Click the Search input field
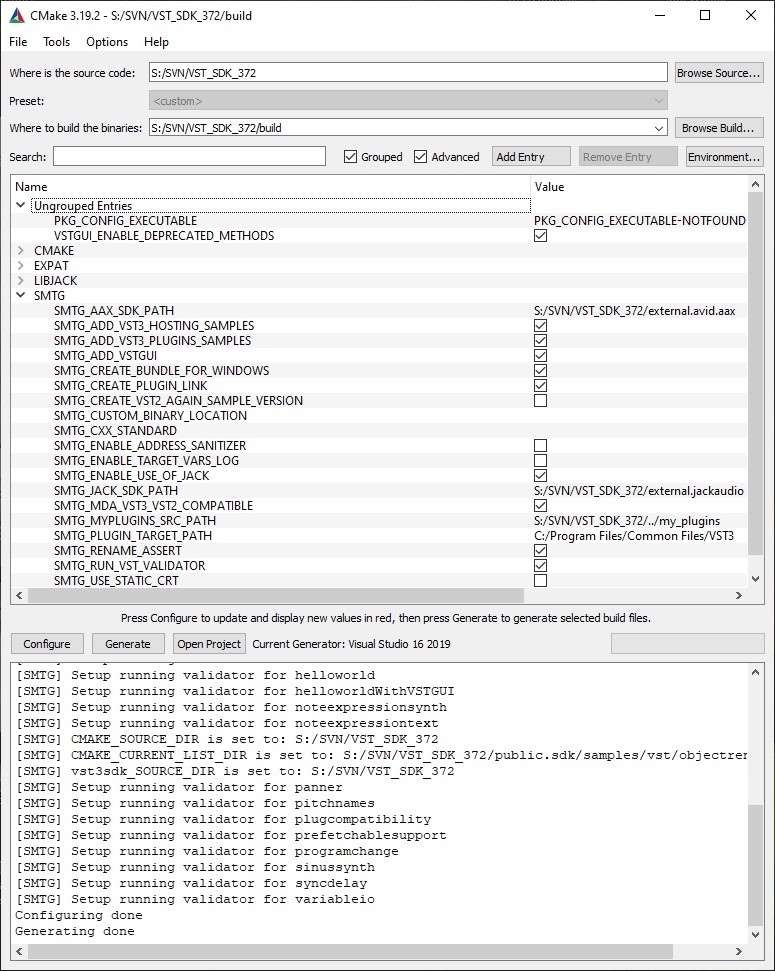The image size is (775, 971). (x=189, y=156)
